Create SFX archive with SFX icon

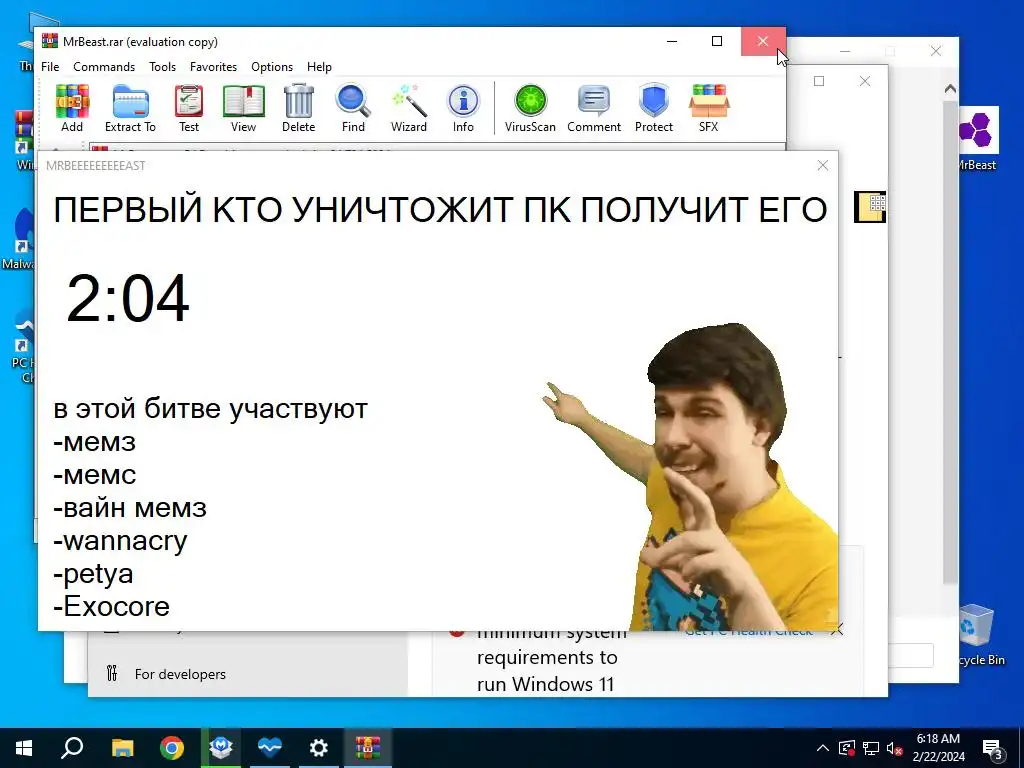709,108
